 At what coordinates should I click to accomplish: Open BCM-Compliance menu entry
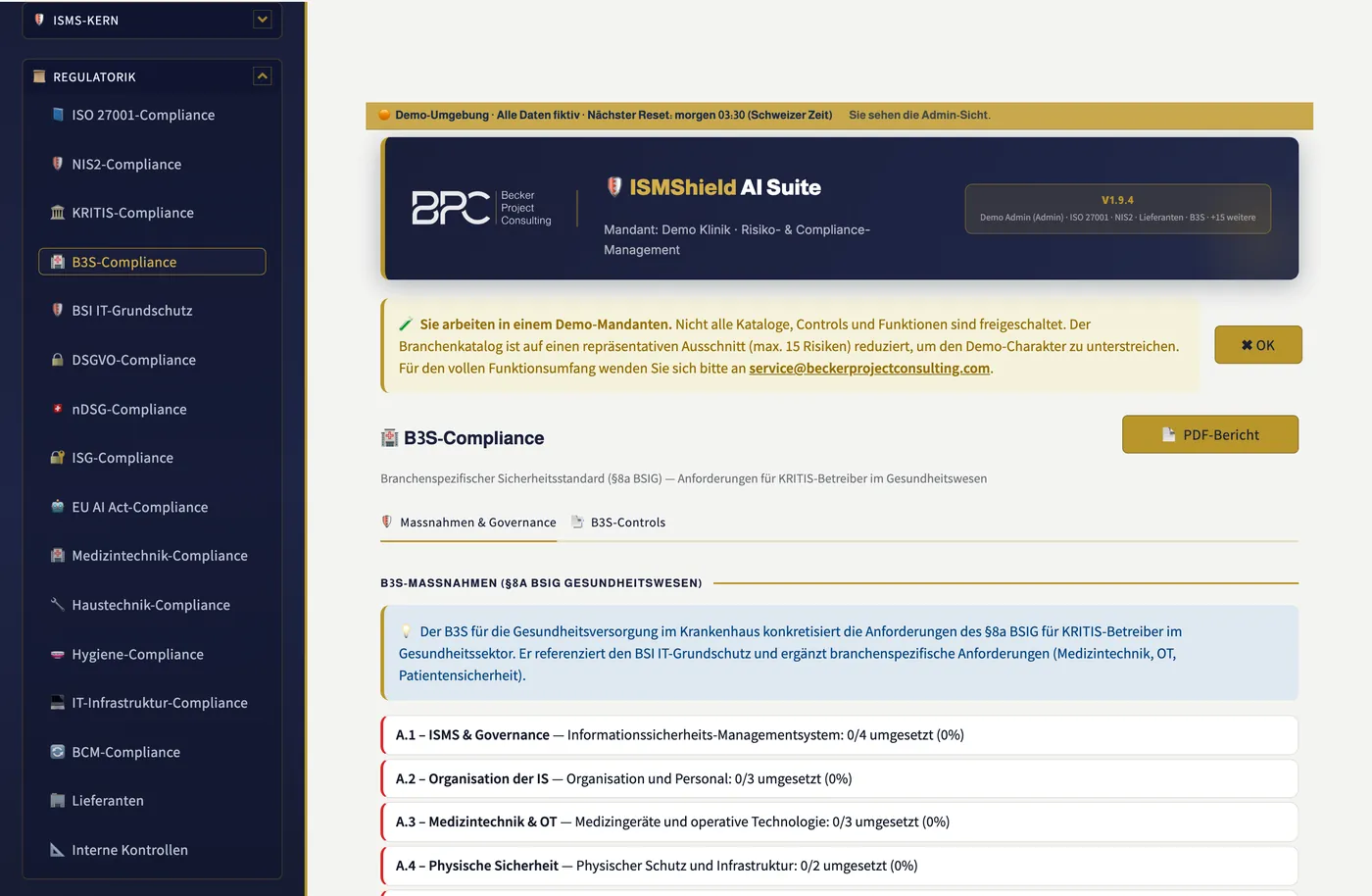tap(152, 752)
